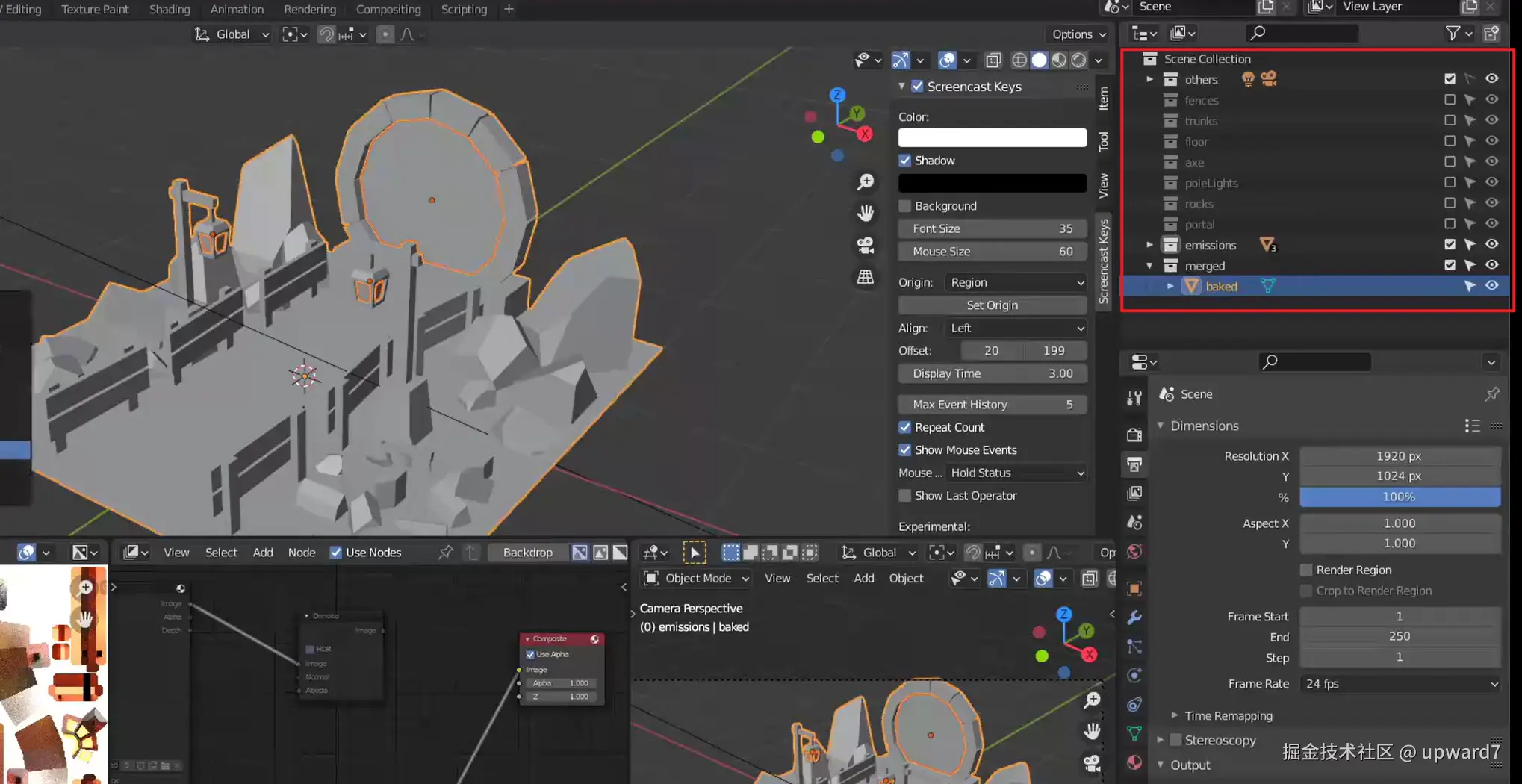Switch to orthographic grid view icon

pos(866,277)
